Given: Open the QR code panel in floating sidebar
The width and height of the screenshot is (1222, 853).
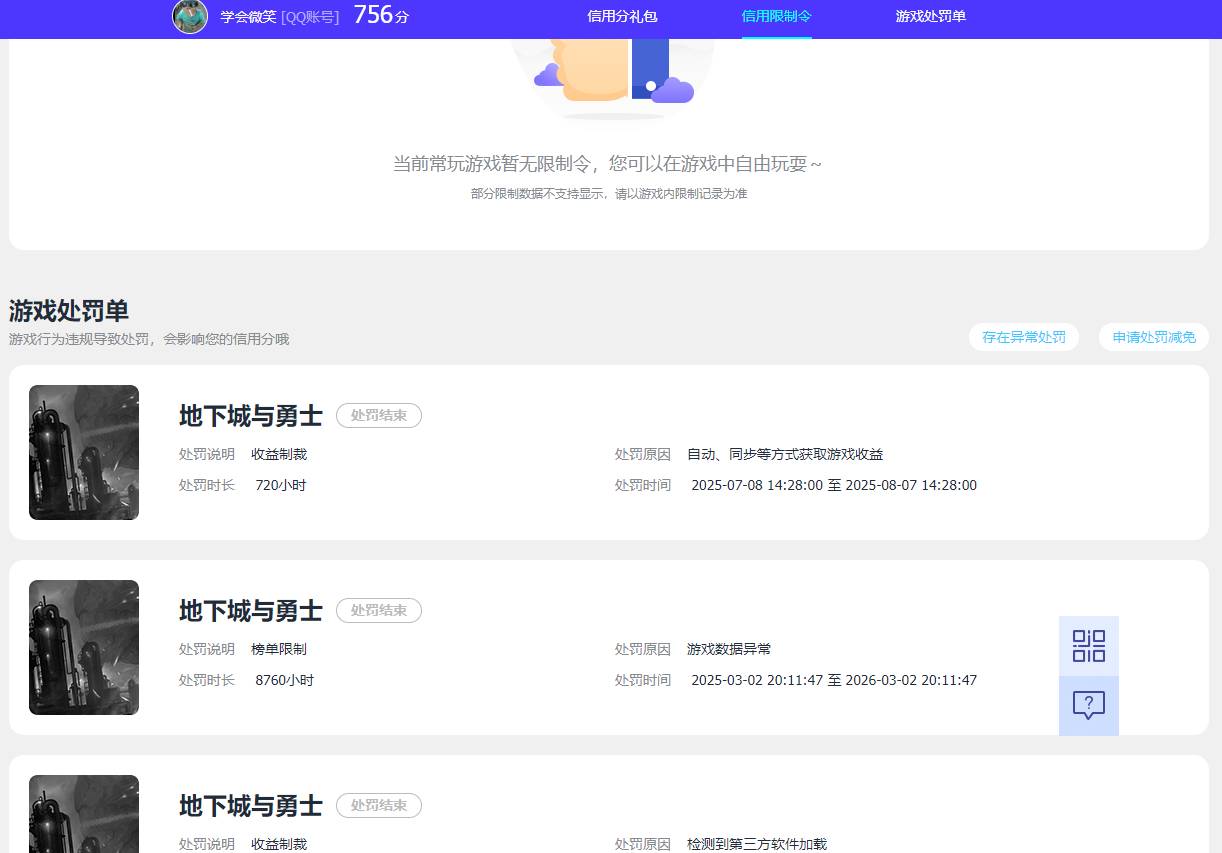Looking at the screenshot, I should [1089, 646].
